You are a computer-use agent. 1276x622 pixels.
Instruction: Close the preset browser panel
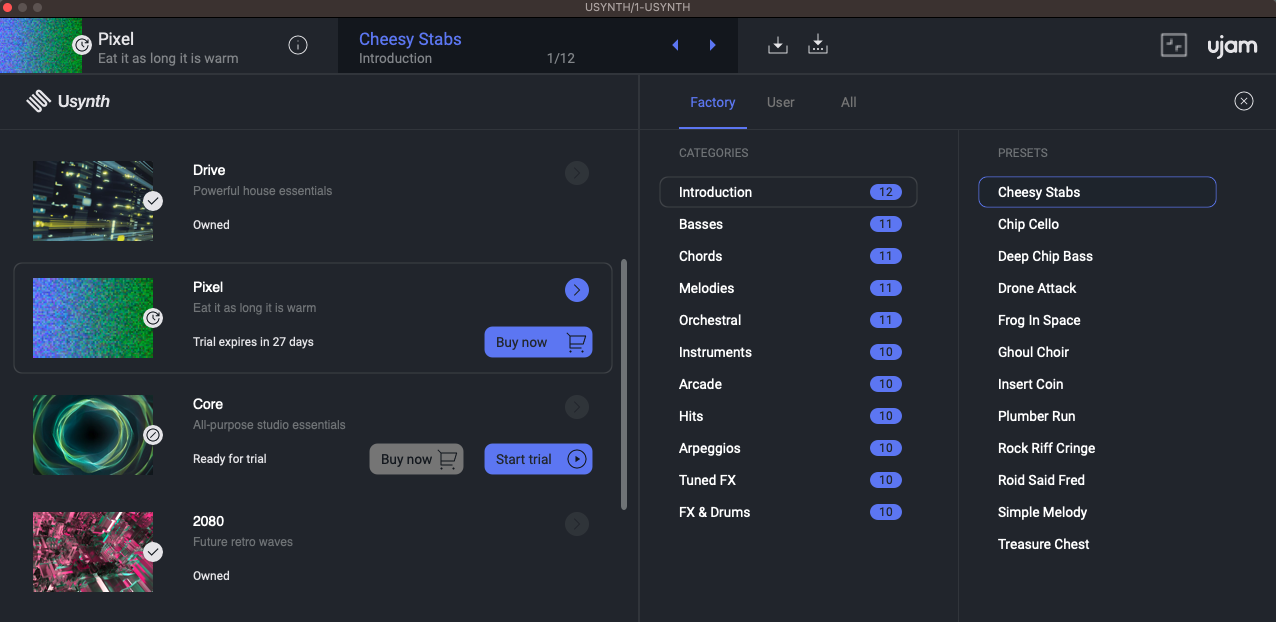[1244, 101]
